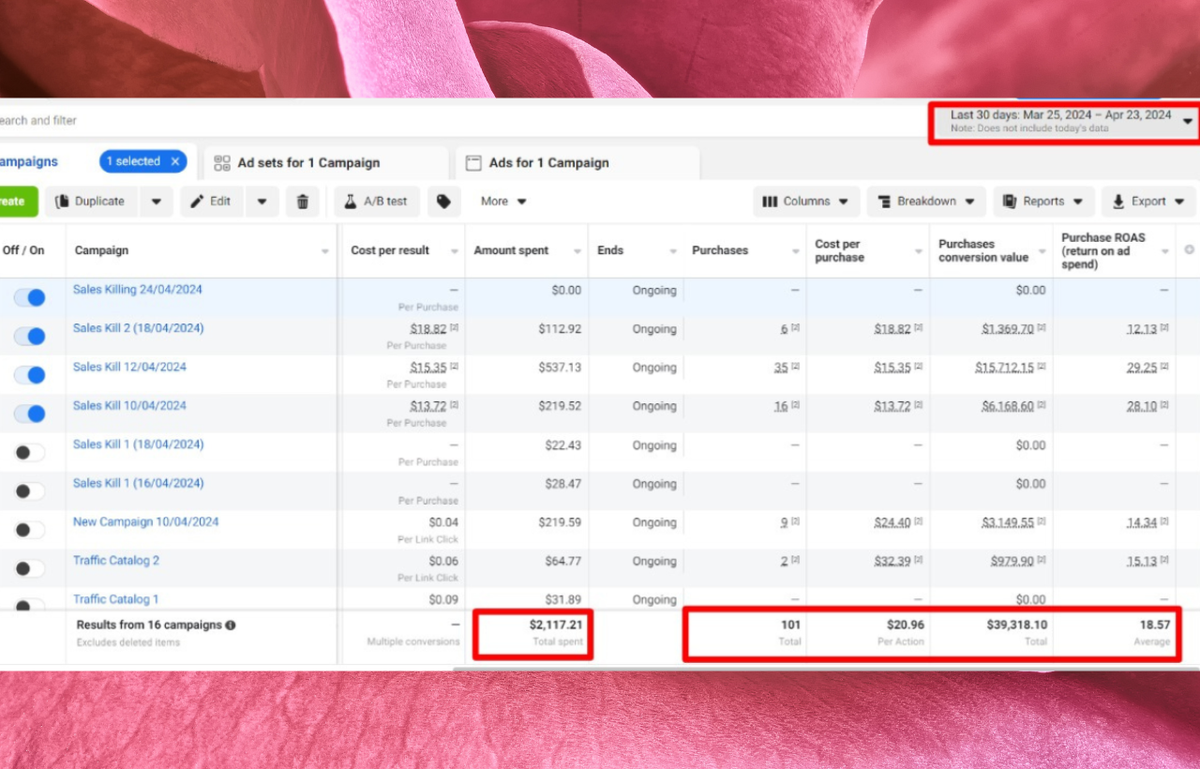Click the trash delete icon in toolbar
1200x769 pixels.
coord(303,201)
